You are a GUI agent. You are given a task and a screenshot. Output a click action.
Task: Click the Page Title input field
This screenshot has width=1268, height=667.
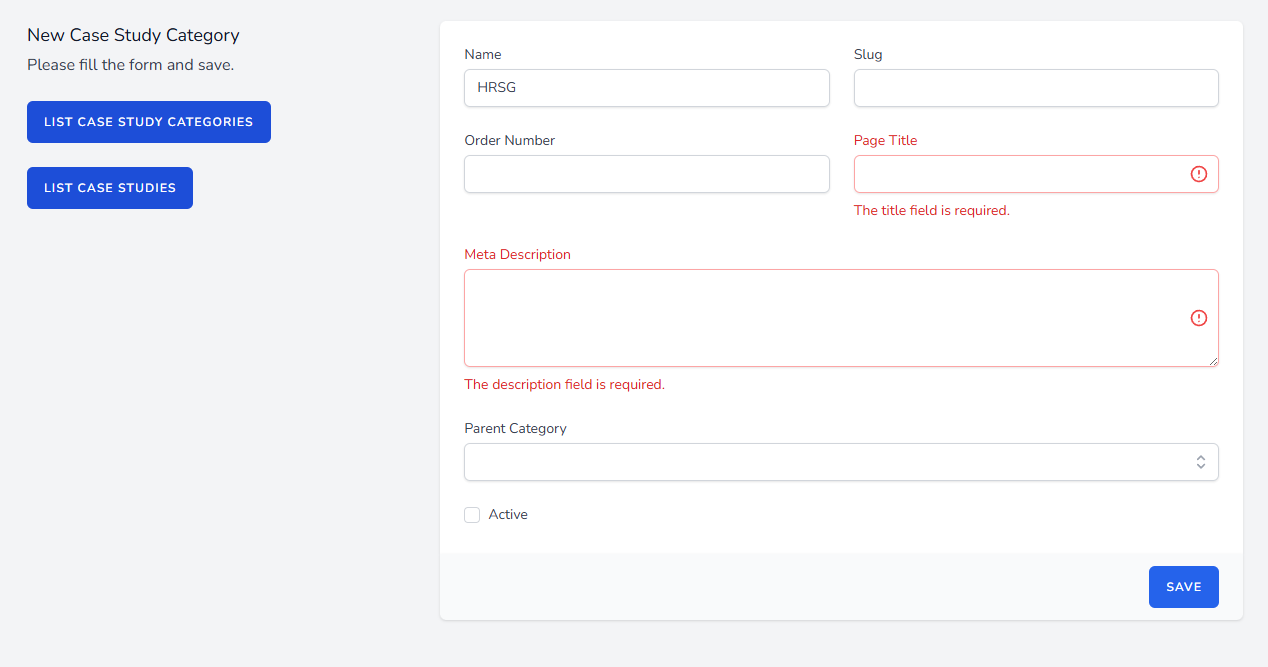1036,174
